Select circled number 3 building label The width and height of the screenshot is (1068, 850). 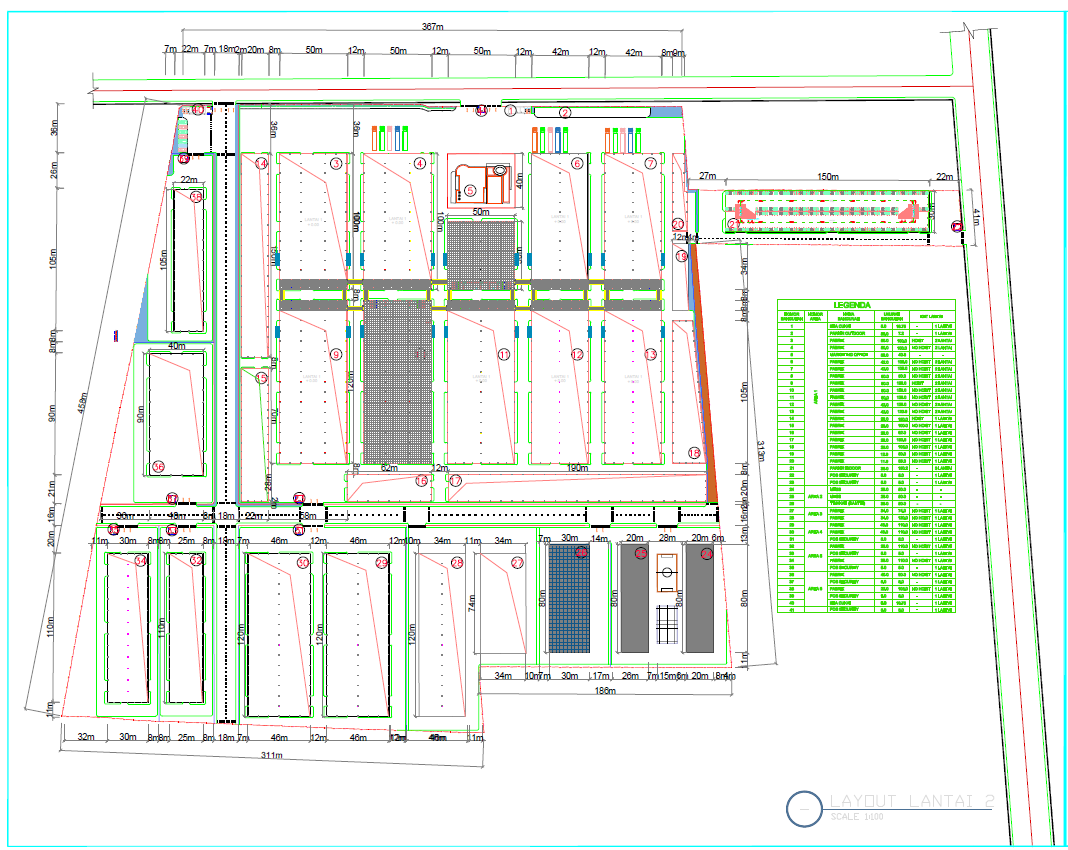click(336, 163)
